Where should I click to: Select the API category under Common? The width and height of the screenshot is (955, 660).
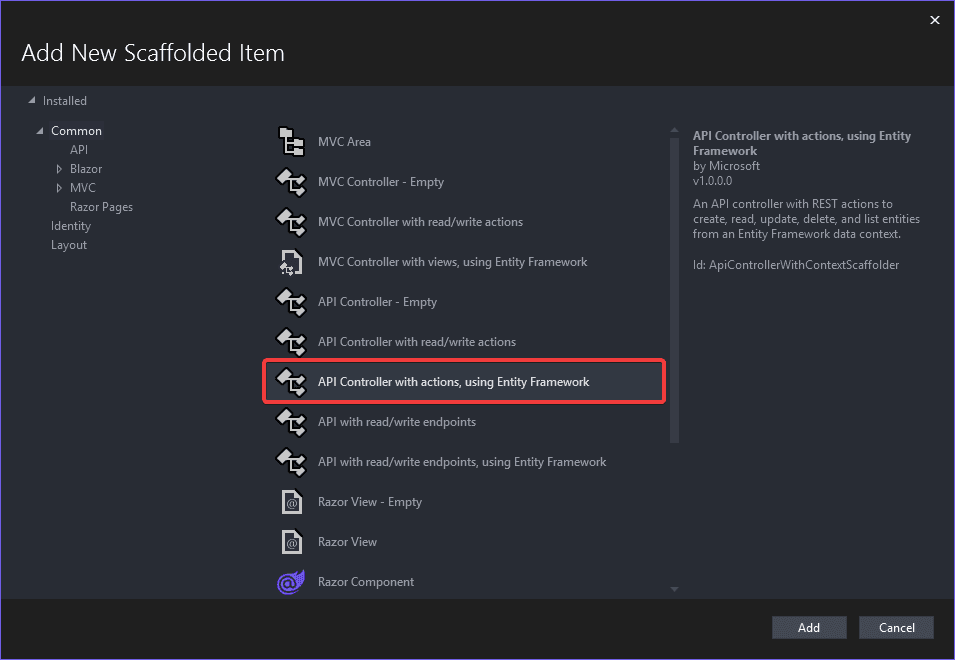[79, 149]
